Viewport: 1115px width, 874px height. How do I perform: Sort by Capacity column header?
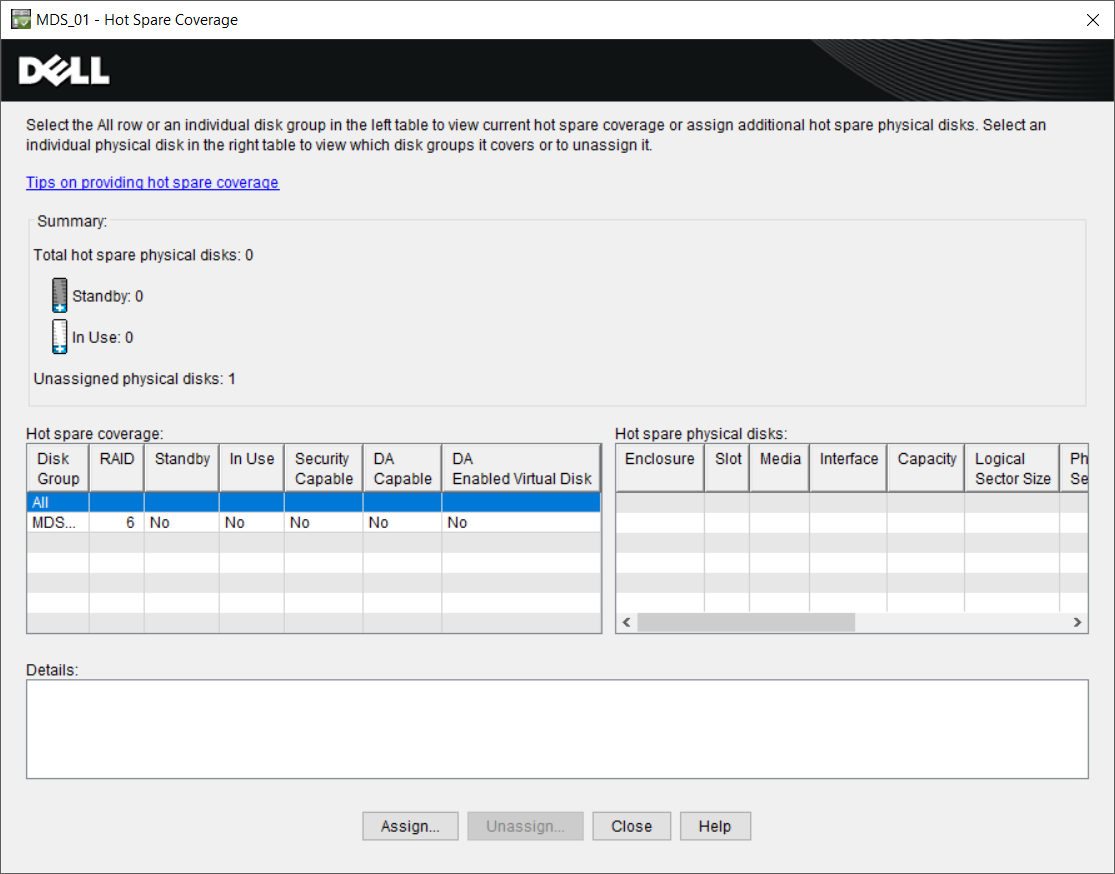click(927, 469)
